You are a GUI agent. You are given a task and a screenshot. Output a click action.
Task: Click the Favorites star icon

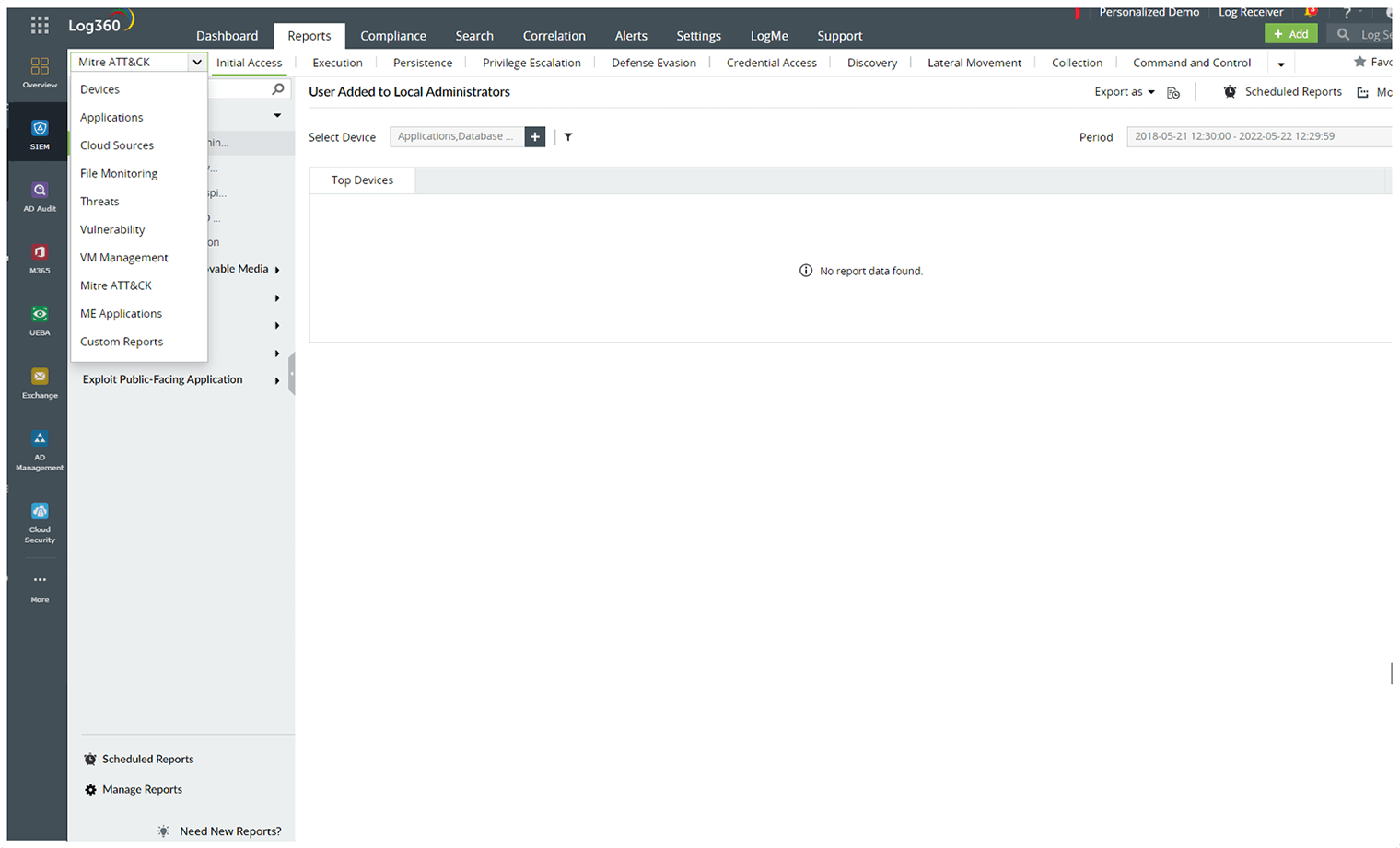(1359, 62)
